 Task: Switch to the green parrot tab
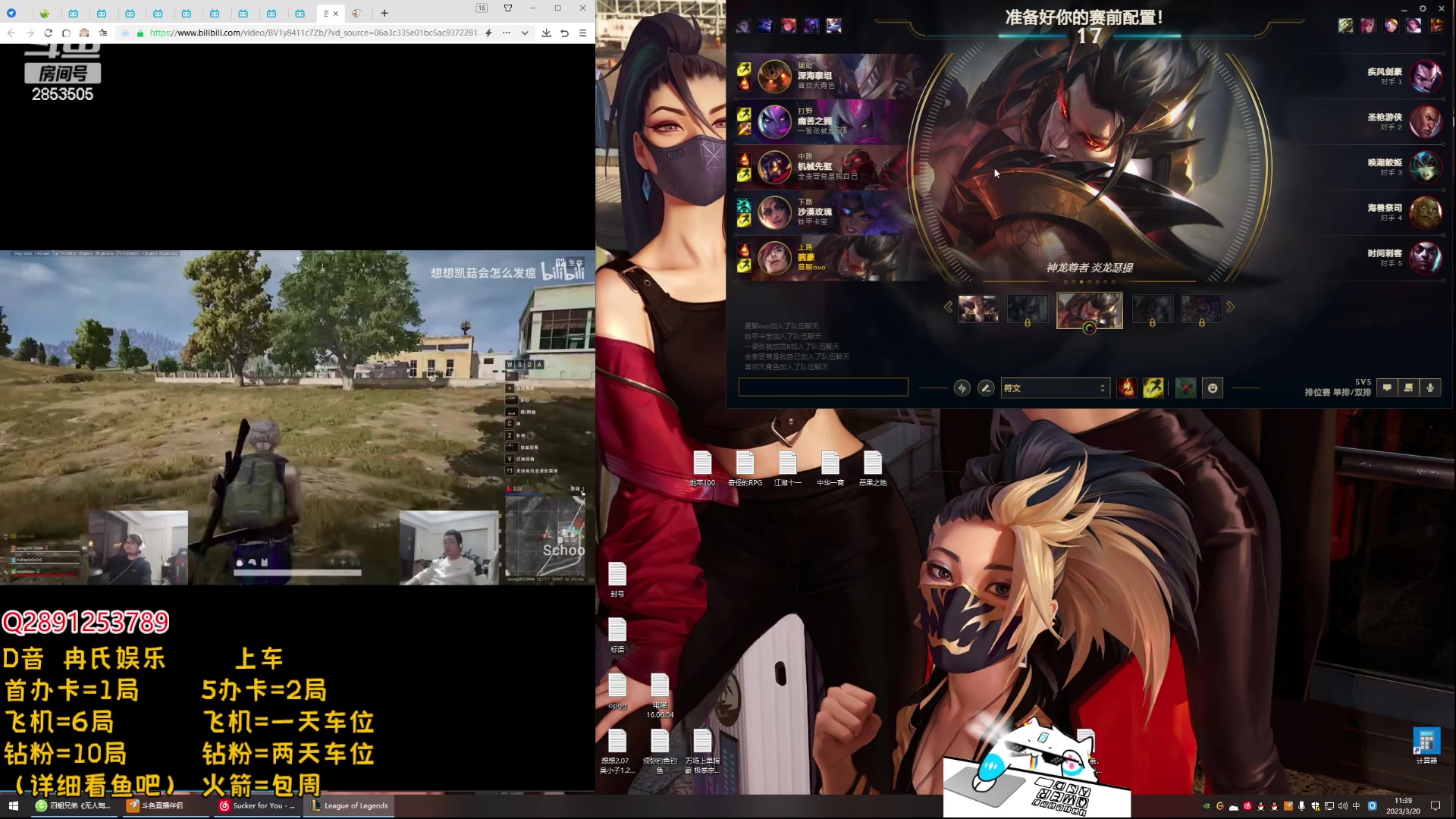tap(45, 13)
